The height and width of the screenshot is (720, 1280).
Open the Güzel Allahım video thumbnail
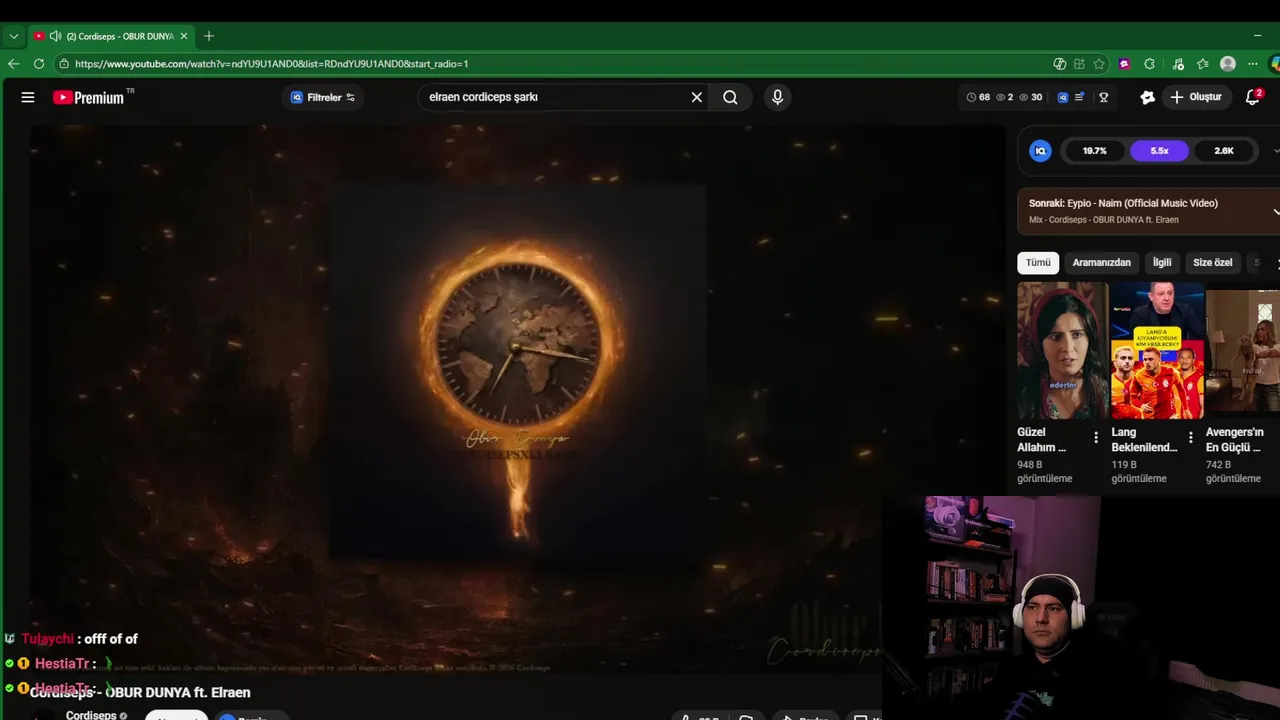(x=1062, y=350)
